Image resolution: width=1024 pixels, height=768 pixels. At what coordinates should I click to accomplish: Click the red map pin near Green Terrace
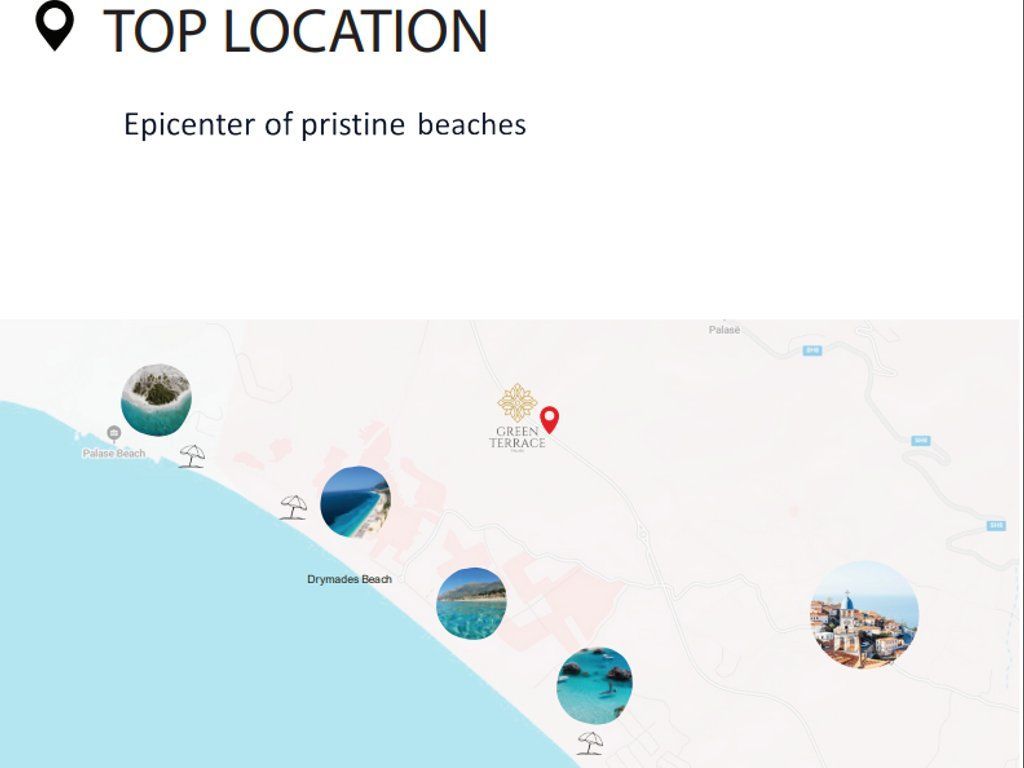pyautogui.click(x=549, y=419)
